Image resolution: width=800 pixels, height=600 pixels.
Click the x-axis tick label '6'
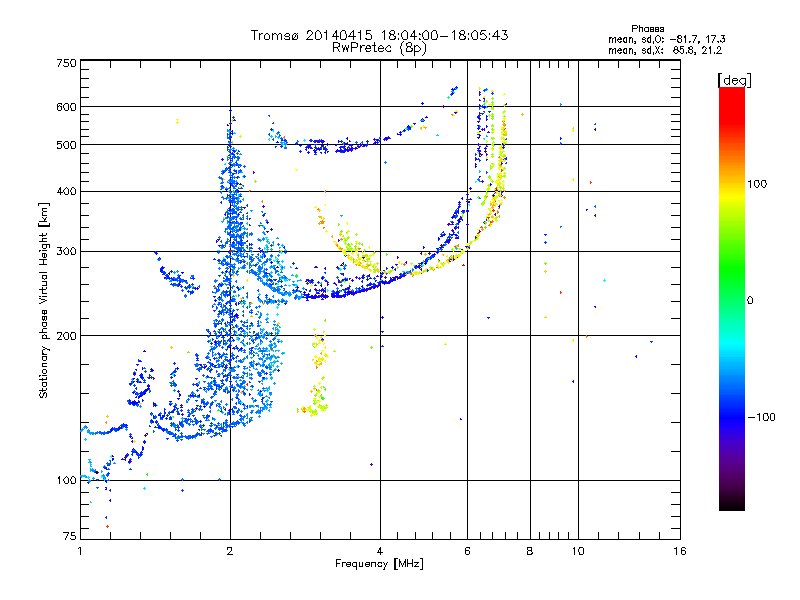pos(467,551)
